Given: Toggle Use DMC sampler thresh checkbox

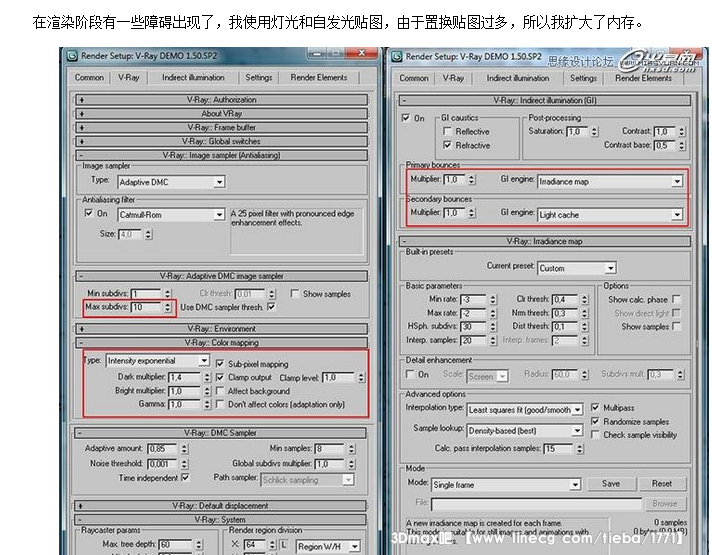Looking at the screenshot, I should (x=272, y=307).
